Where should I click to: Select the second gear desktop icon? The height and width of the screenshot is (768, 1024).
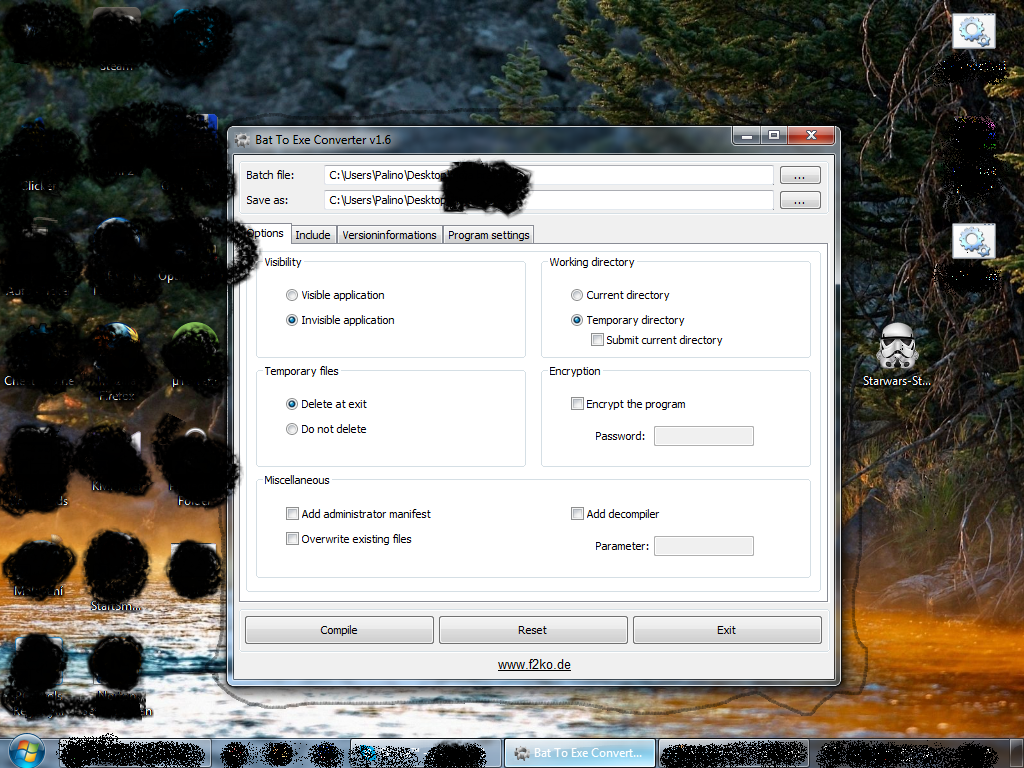[x=973, y=242]
